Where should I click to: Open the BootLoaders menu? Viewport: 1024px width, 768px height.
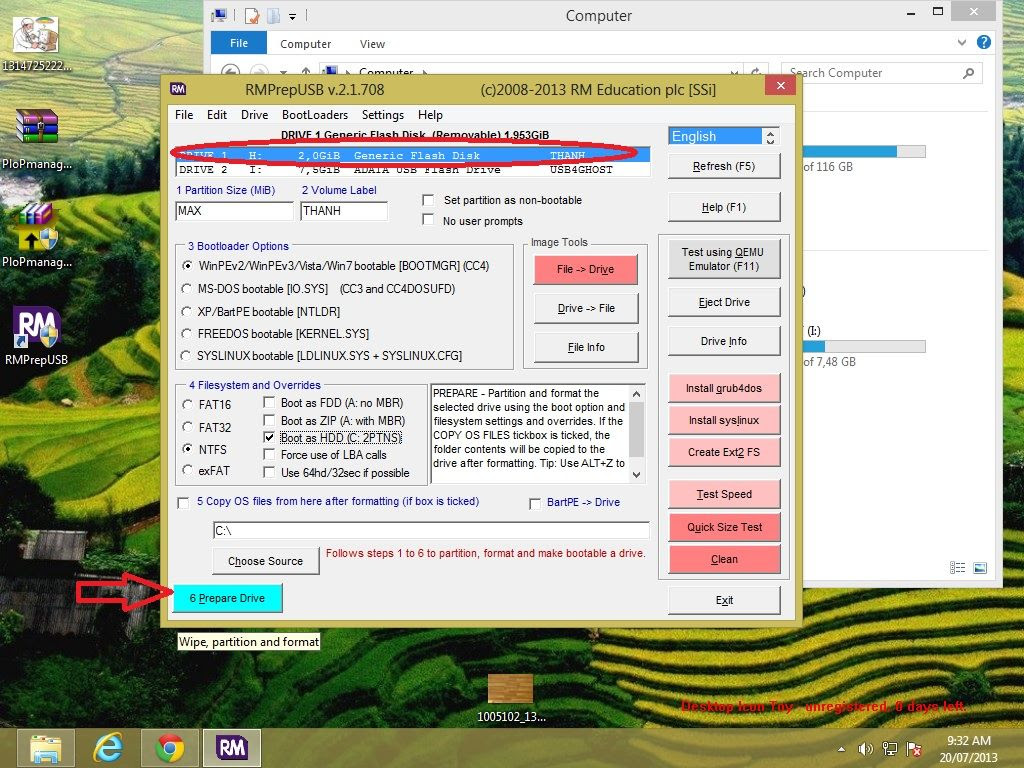[x=315, y=115]
